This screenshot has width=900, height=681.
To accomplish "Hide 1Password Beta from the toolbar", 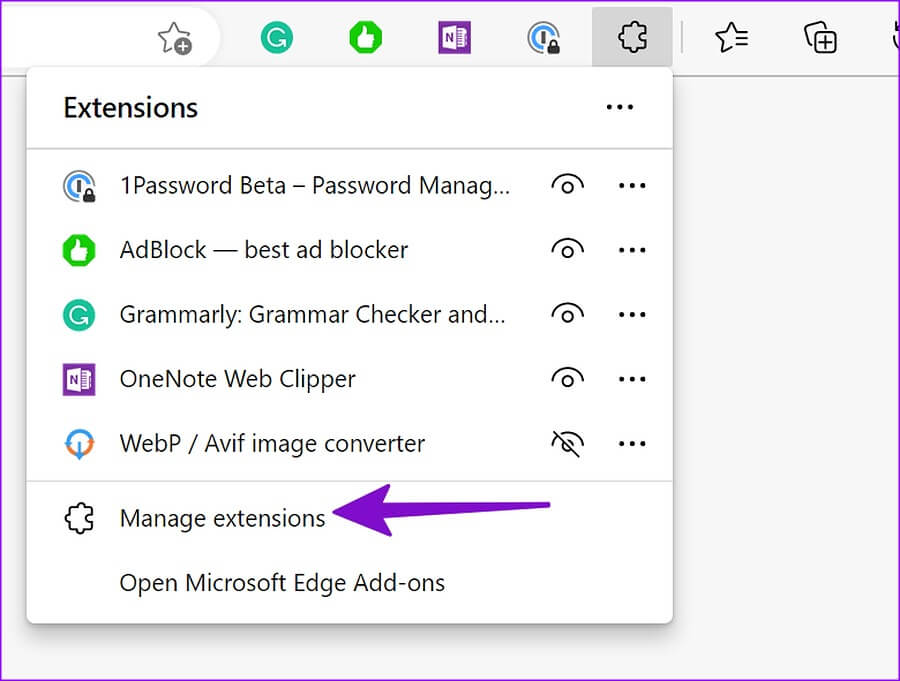I will [568, 185].
